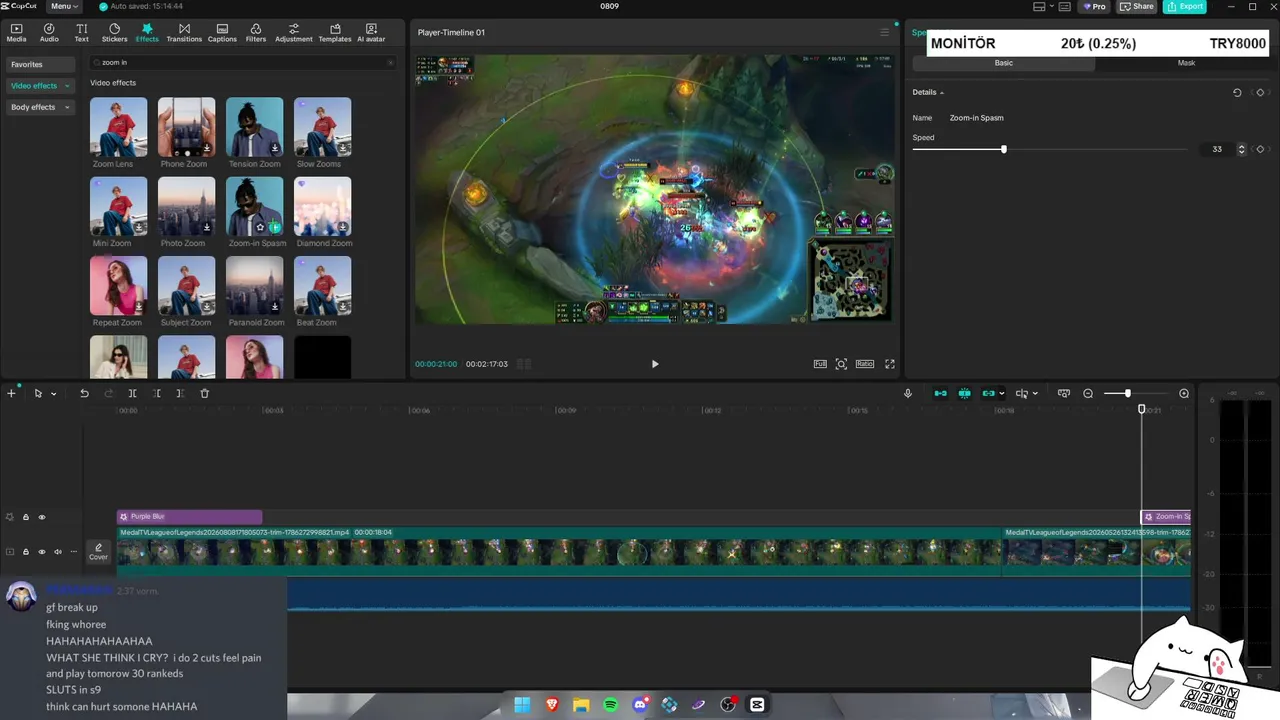
Task: Open the Templates panel
Action: pos(334,33)
